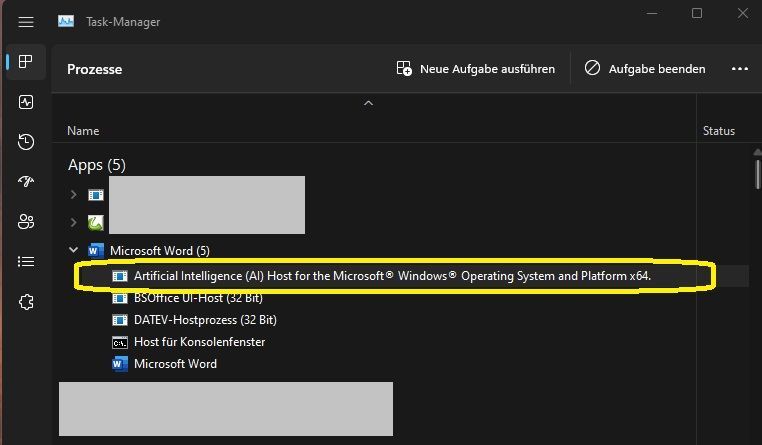Expand the second hidden app with green icon
The height and width of the screenshot is (445, 762).
click(x=73, y=222)
